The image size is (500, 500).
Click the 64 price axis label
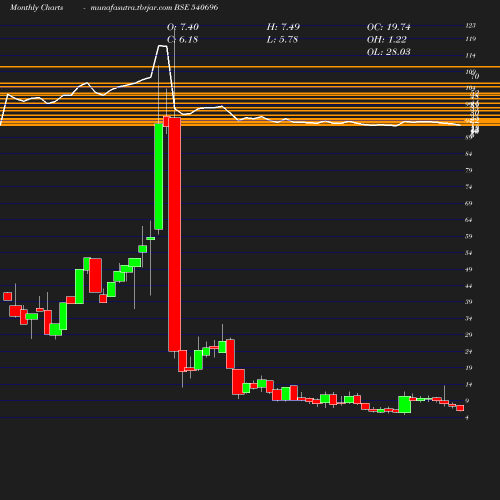coord(469,220)
